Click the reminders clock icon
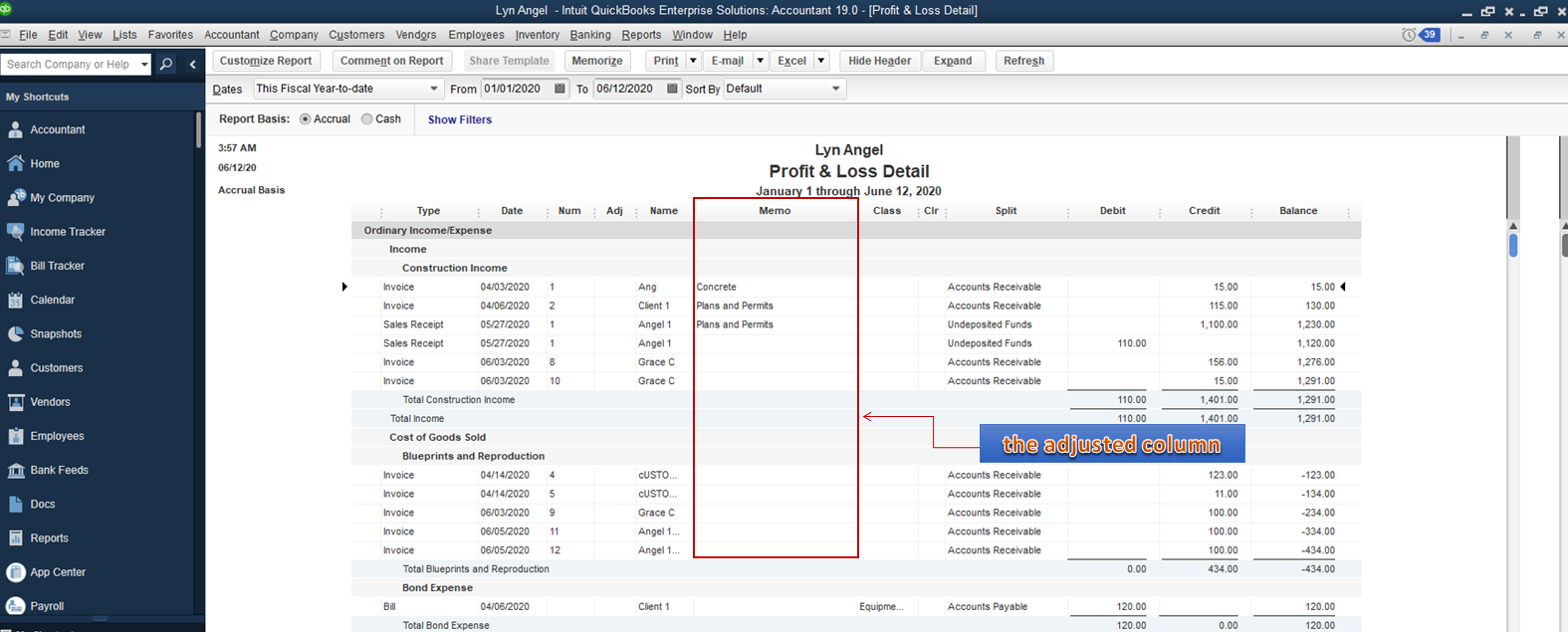This screenshot has width=1568, height=632. click(1408, 35)
